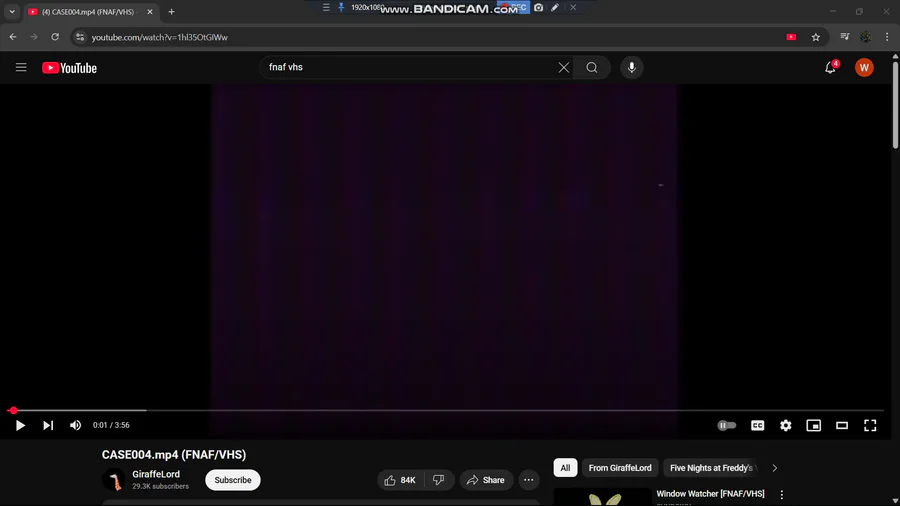Toggle closed captions
900x506 pixels.
pyautogui.click(x=758, y=425)
